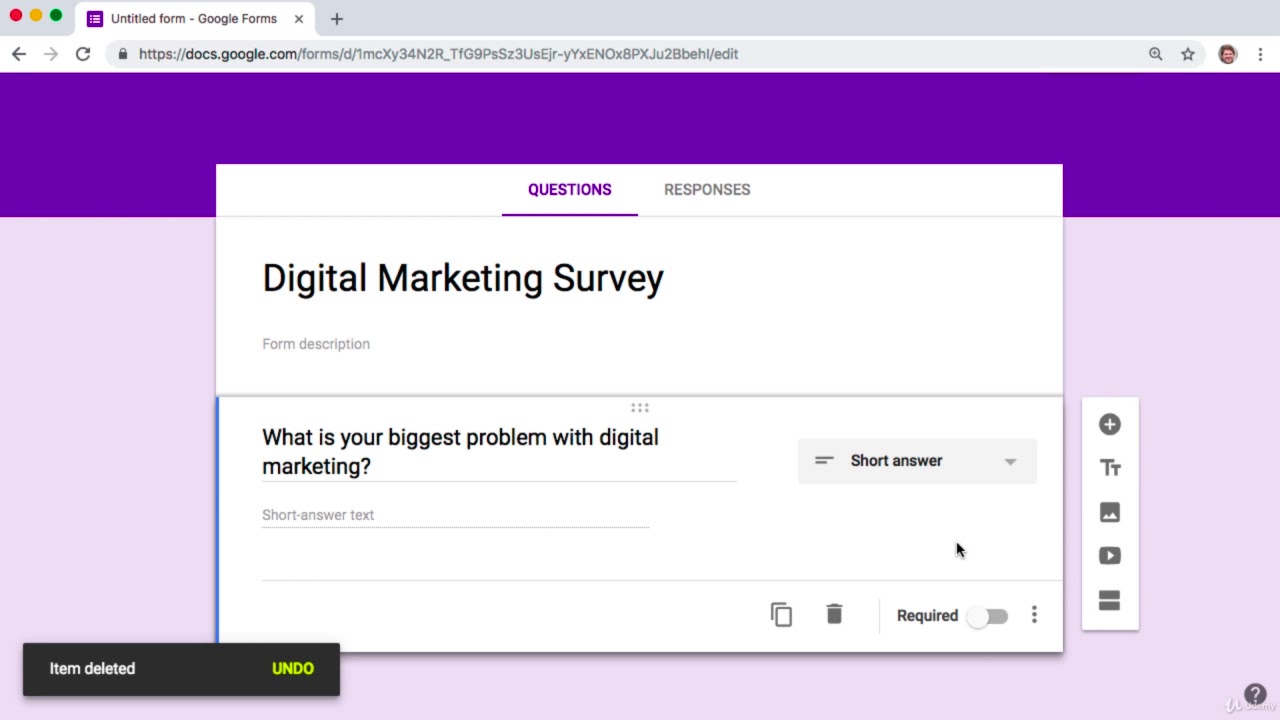Reload the page with the refresh button
Screen dimensions: 1280x720
[x=83, y=54]
